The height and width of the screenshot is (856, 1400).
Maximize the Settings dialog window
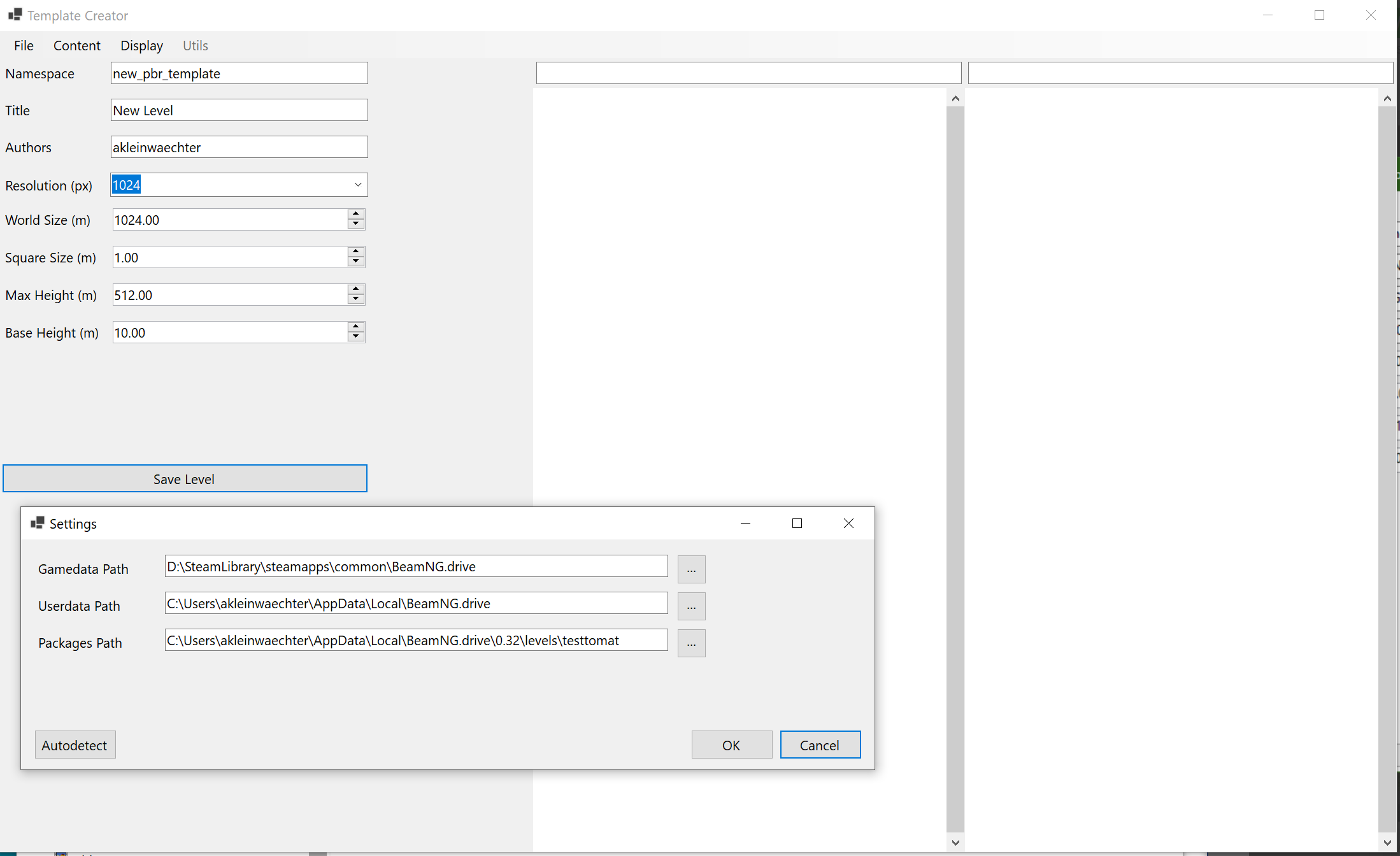coord(797,523)
